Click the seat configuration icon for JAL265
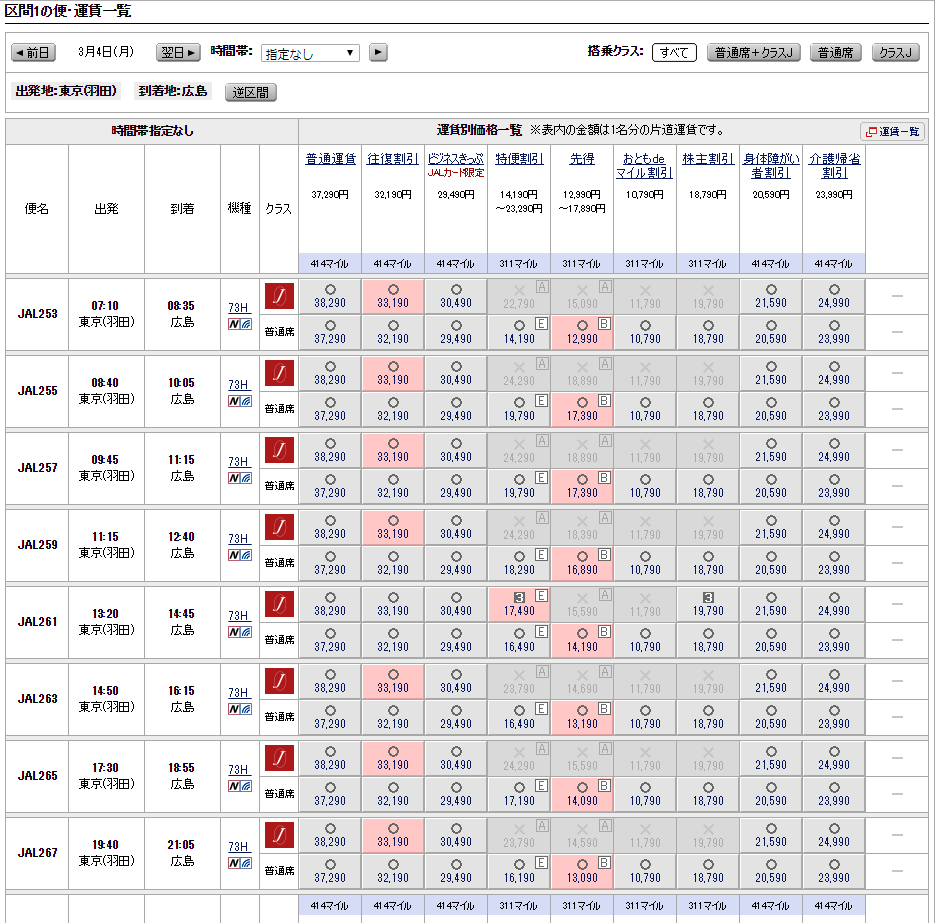This screenshot has height=923, width=942. [x=240, y=786]
